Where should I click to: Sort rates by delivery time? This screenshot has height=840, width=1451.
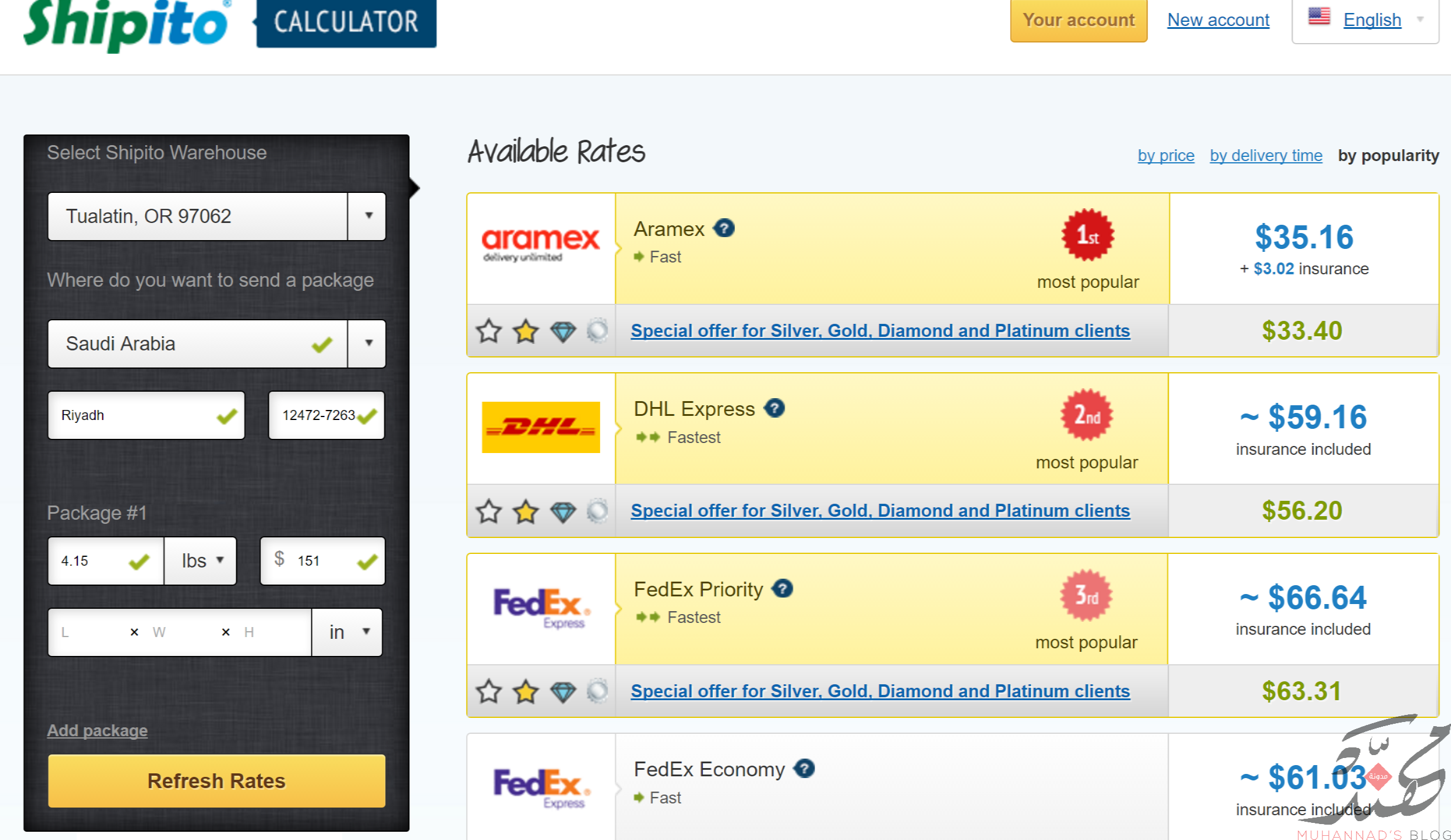1266,155
